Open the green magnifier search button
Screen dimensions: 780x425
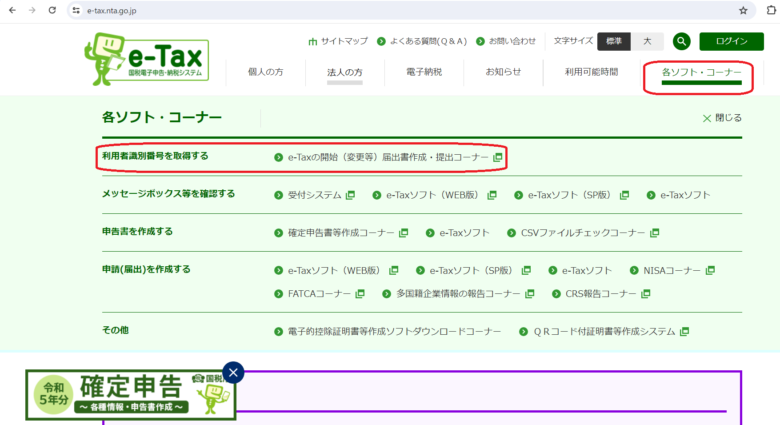(x=682, y=41)
